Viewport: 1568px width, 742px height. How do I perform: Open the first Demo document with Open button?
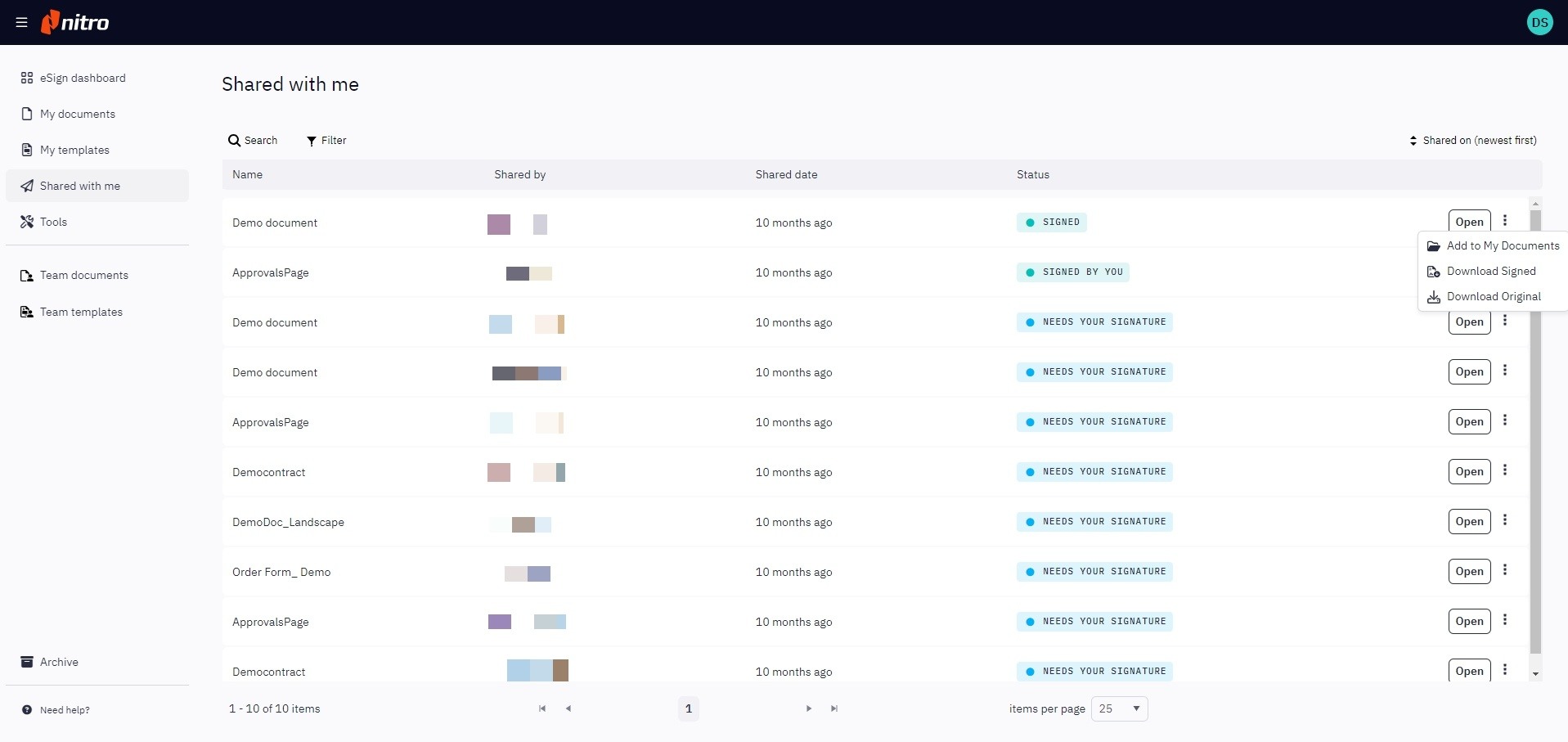click(x=1469, y=222)
